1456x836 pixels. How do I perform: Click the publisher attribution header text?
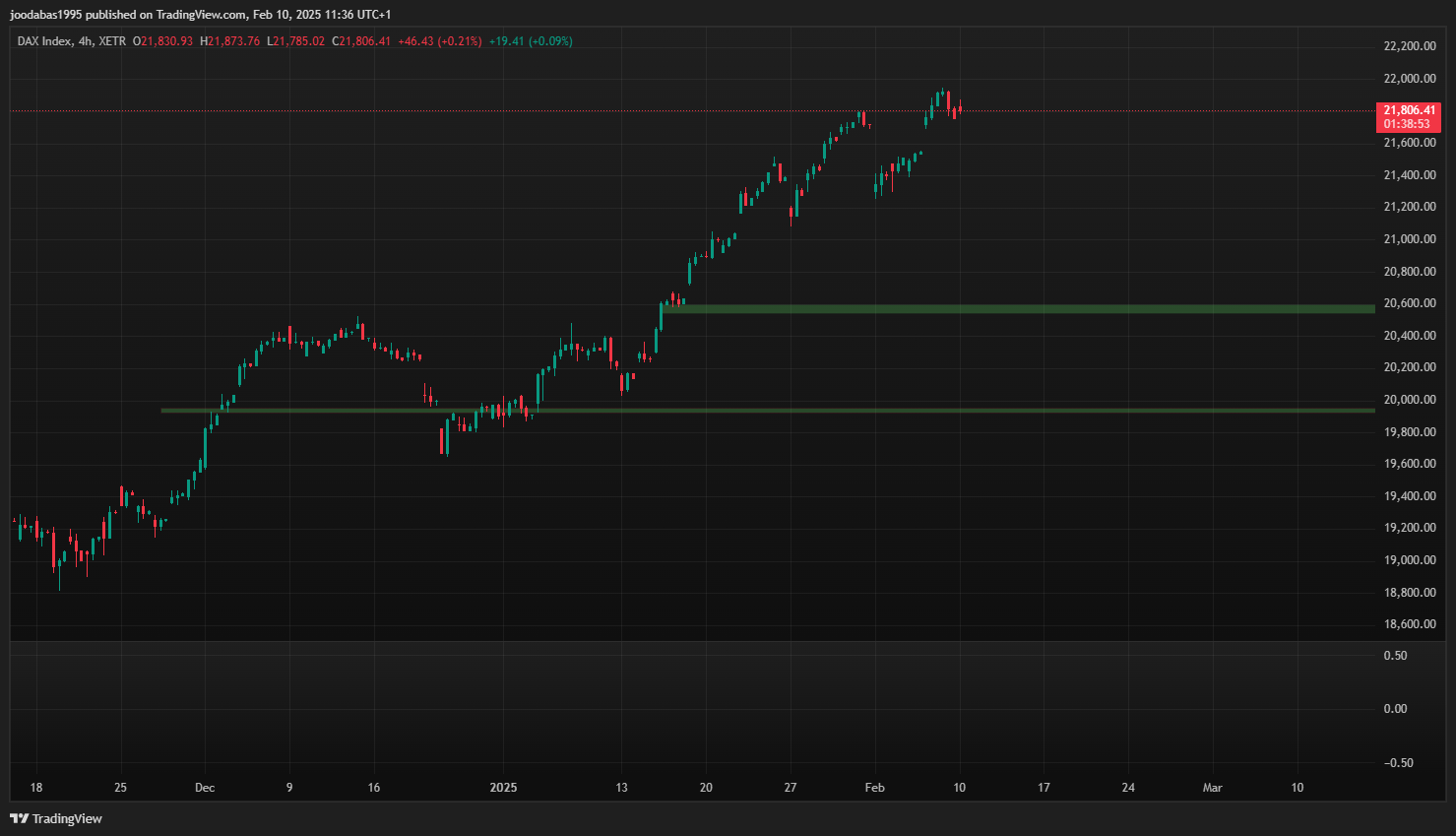[201, 15]
